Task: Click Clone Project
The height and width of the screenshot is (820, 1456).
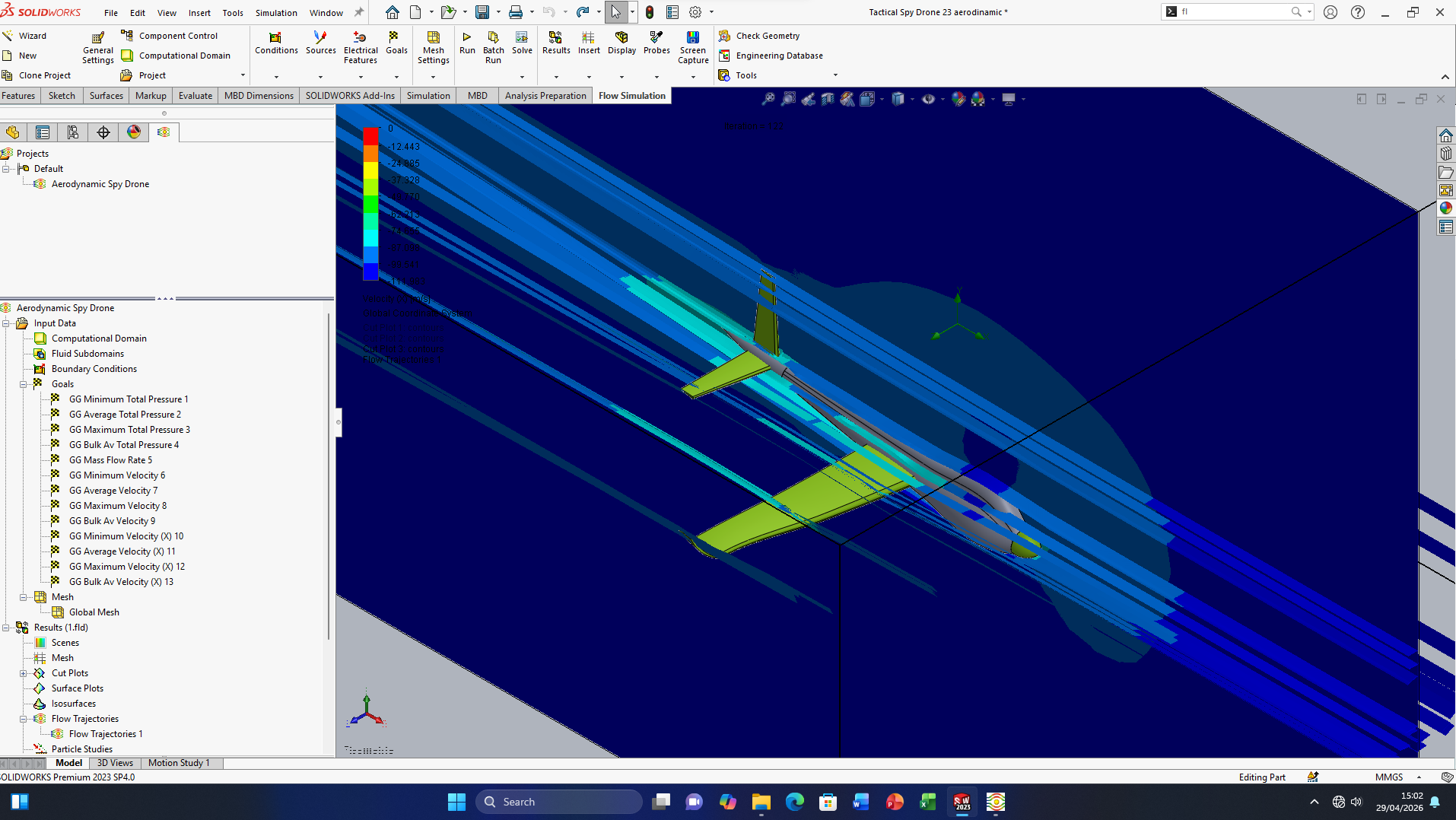Action: coord(37,75)
